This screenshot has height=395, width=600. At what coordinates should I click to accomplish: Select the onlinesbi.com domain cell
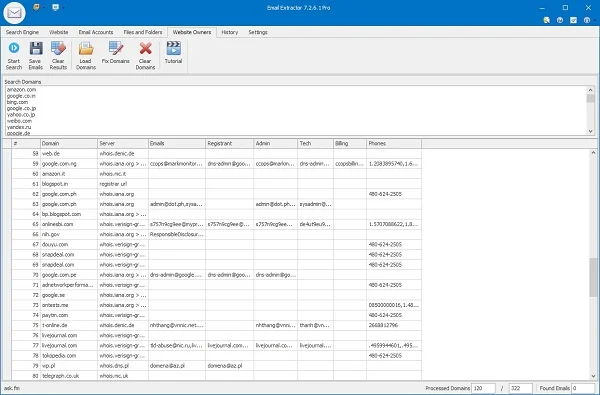[69, 224]
